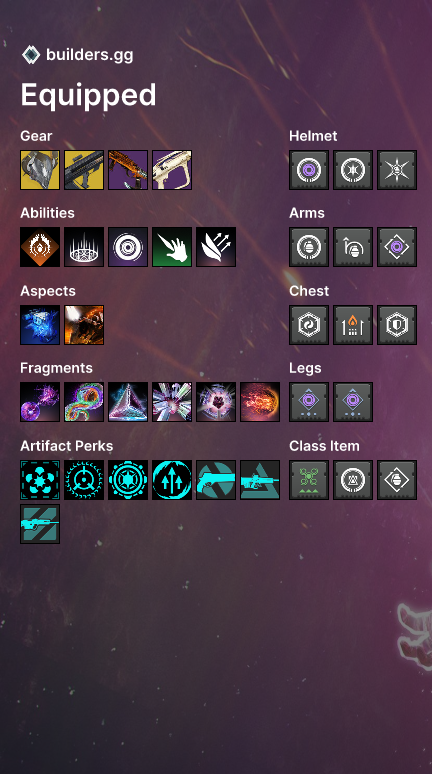Click the first Helmet mod with purple ring
This screenshot has width=432, height=774.
(309, 170)
